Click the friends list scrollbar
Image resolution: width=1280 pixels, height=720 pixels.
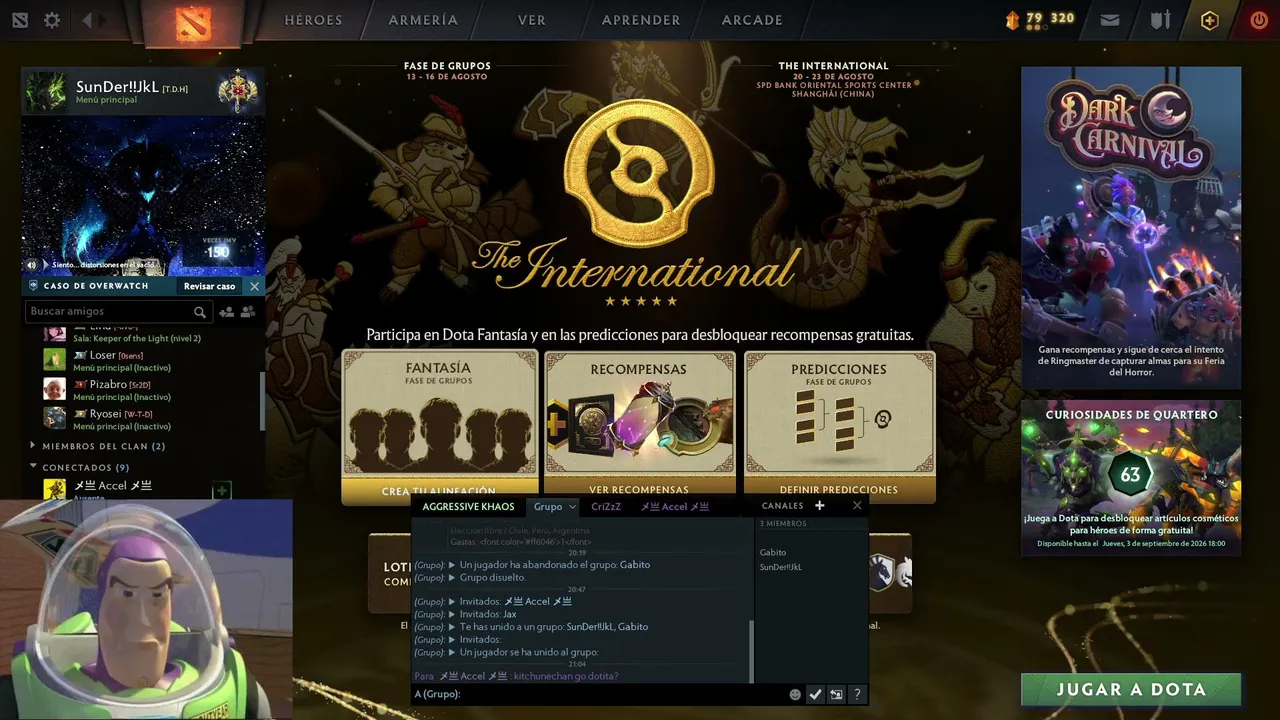(262, 400)
